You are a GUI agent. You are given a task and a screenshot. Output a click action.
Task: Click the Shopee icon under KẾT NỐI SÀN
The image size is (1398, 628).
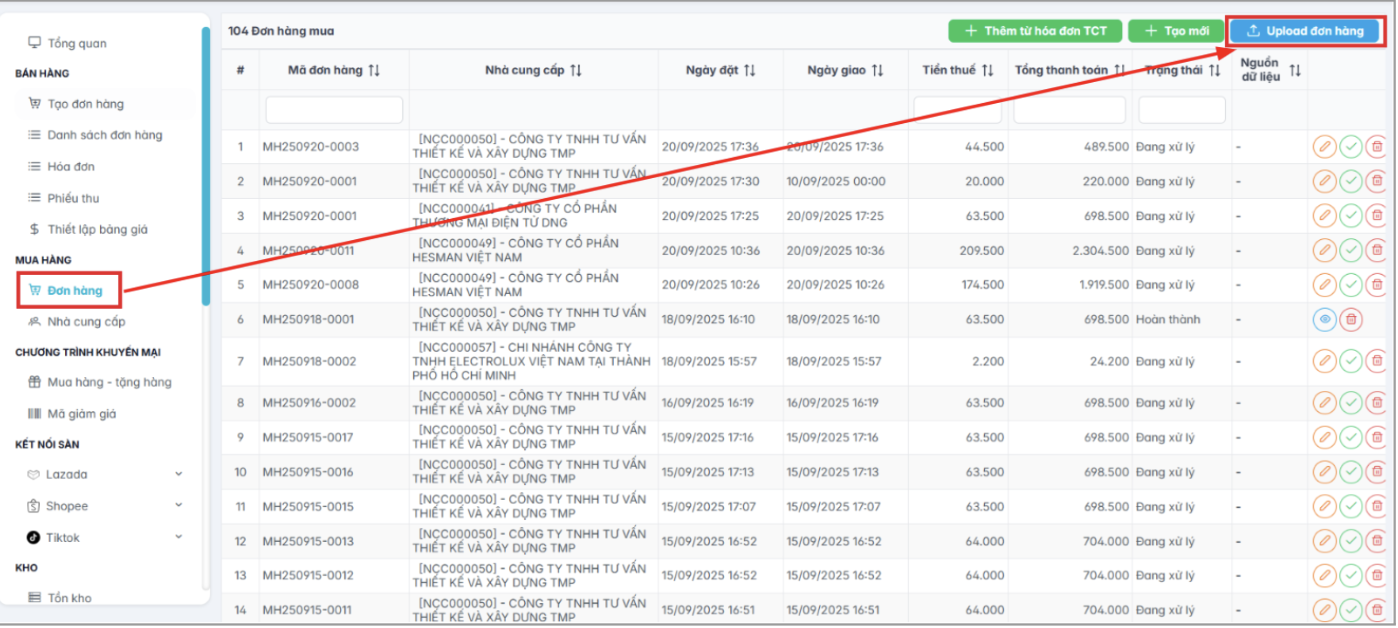click(32, 506)
